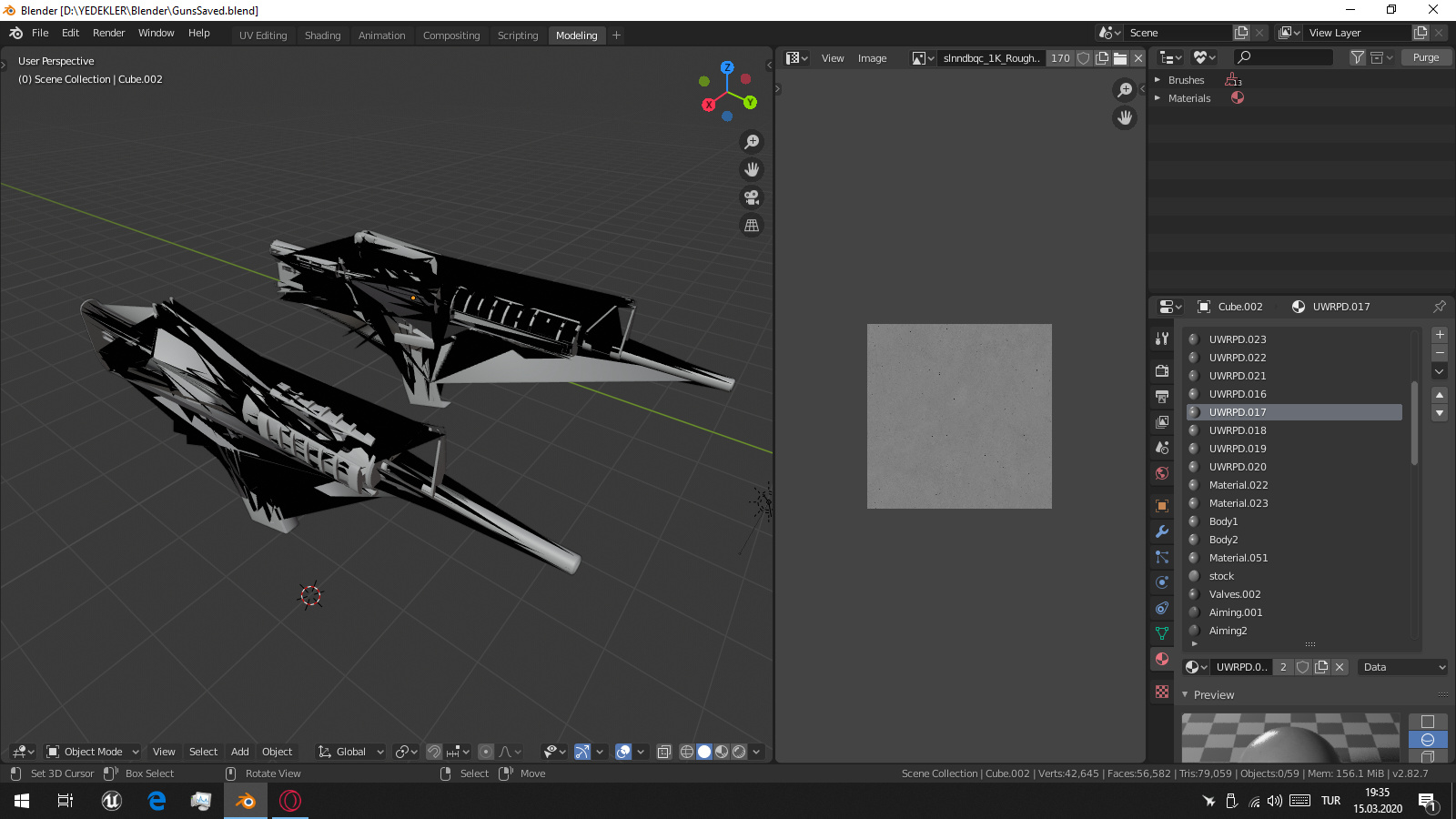Switch to the Shading workspace tab

click(x=322, y=35)
